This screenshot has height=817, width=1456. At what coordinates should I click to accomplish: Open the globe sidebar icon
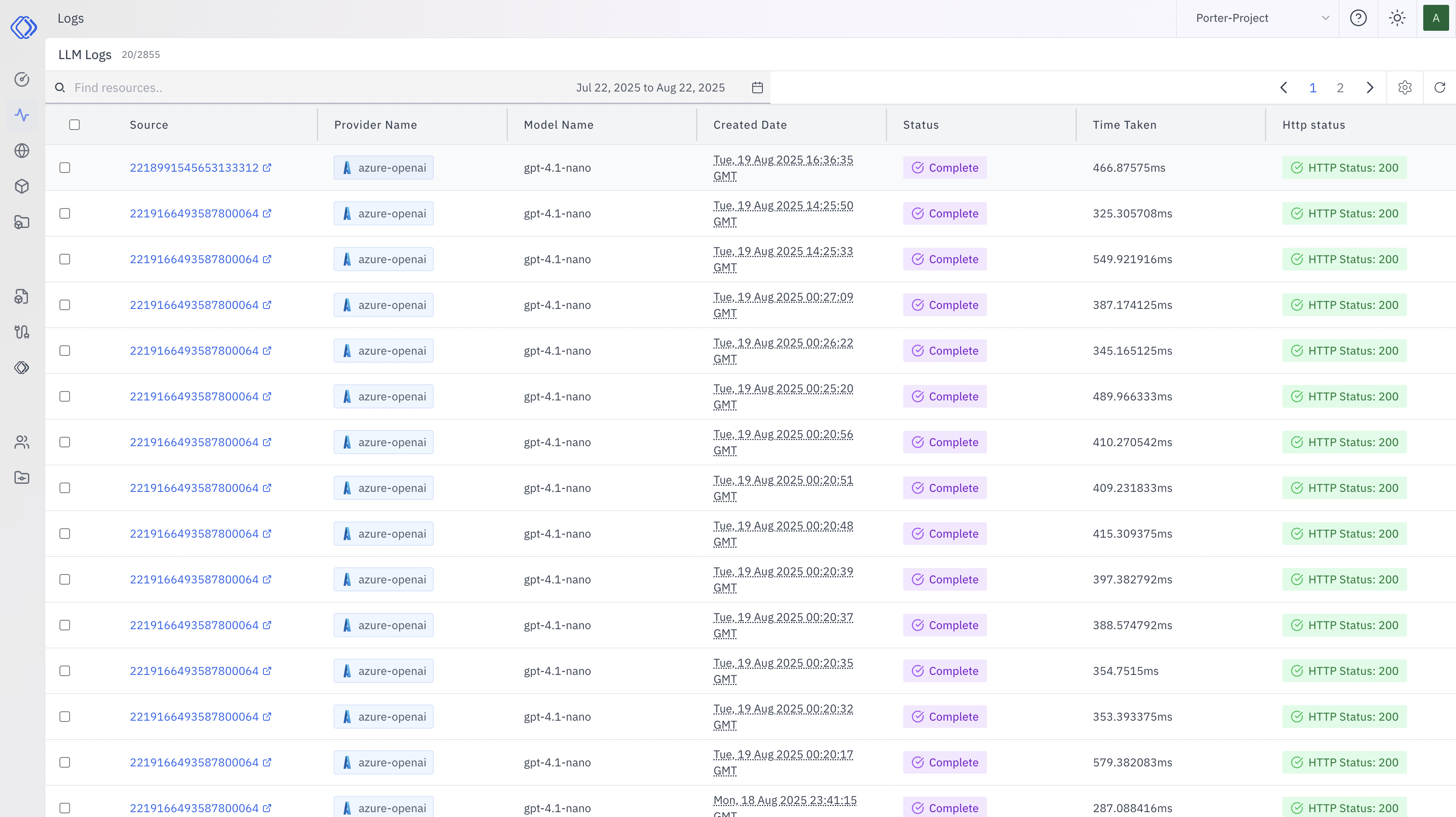[21, 150]
